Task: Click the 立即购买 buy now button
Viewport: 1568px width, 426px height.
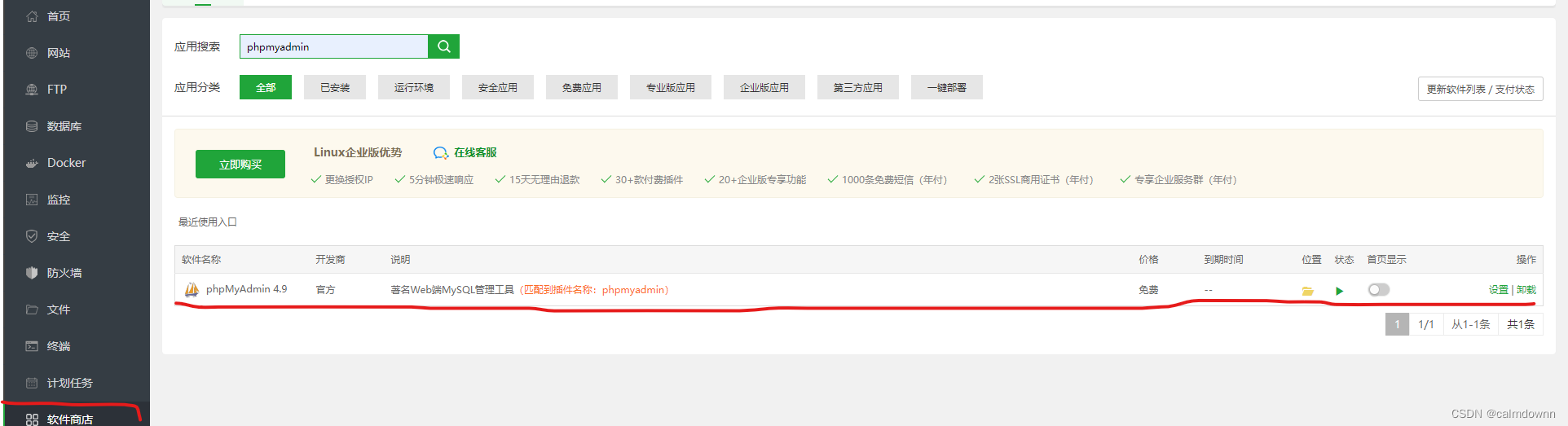Action: (240, 164)
